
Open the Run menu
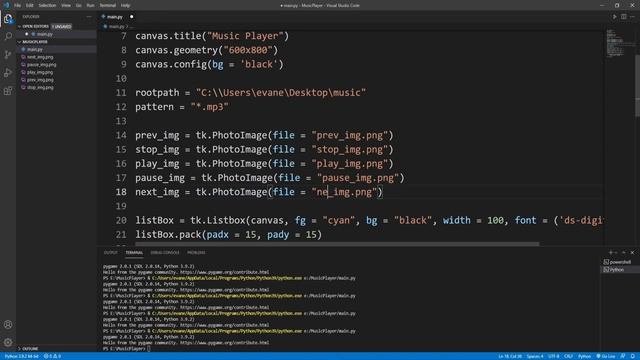90,5
